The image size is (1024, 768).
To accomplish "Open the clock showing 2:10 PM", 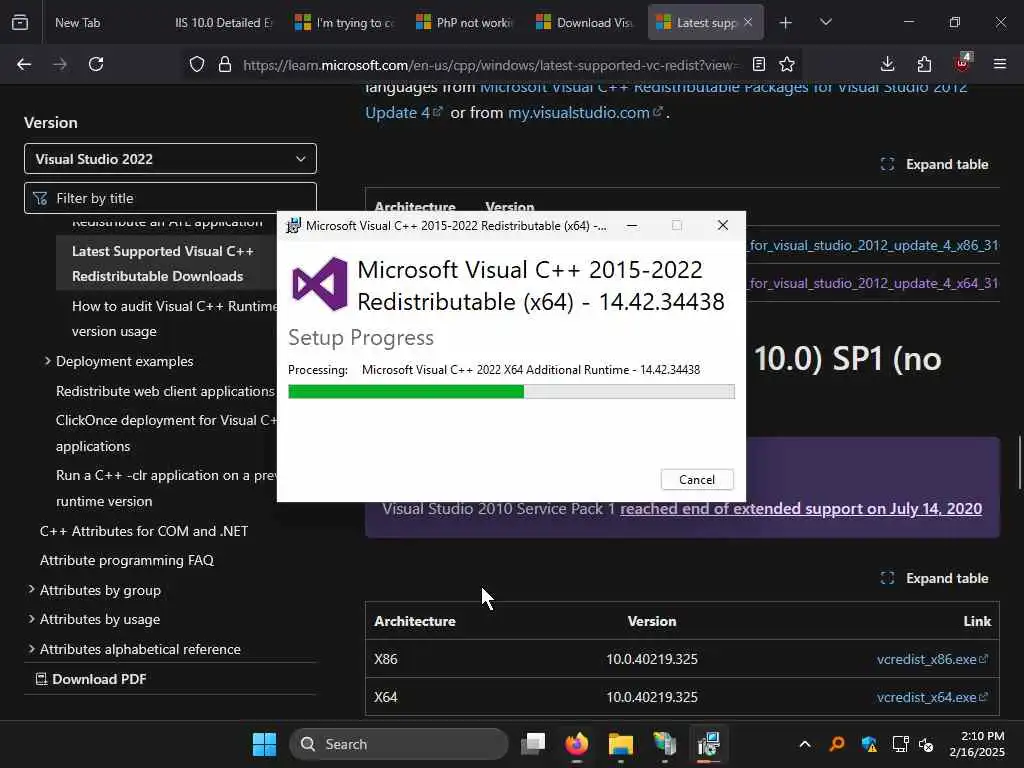I will click(x=976, y=744).
